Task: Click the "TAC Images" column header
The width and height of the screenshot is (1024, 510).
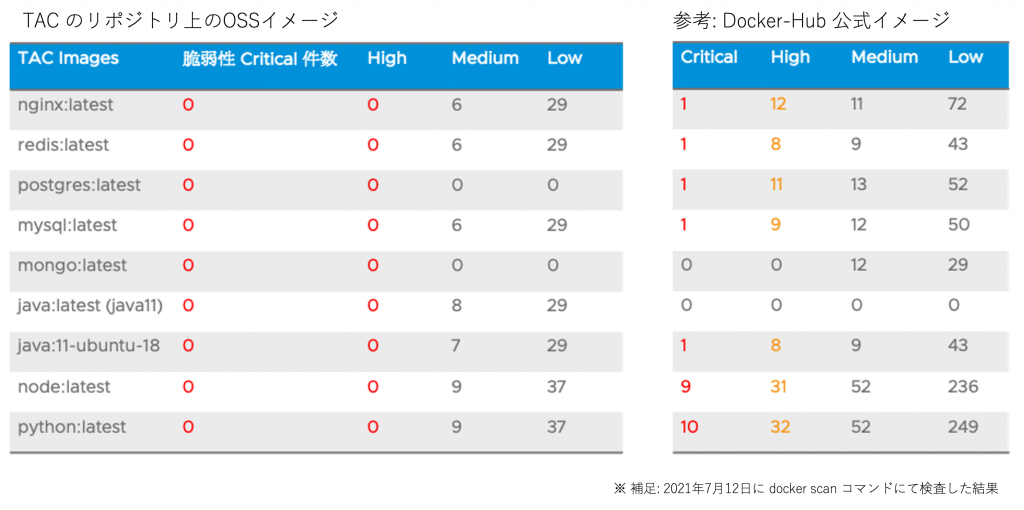Action: [68, 58]
